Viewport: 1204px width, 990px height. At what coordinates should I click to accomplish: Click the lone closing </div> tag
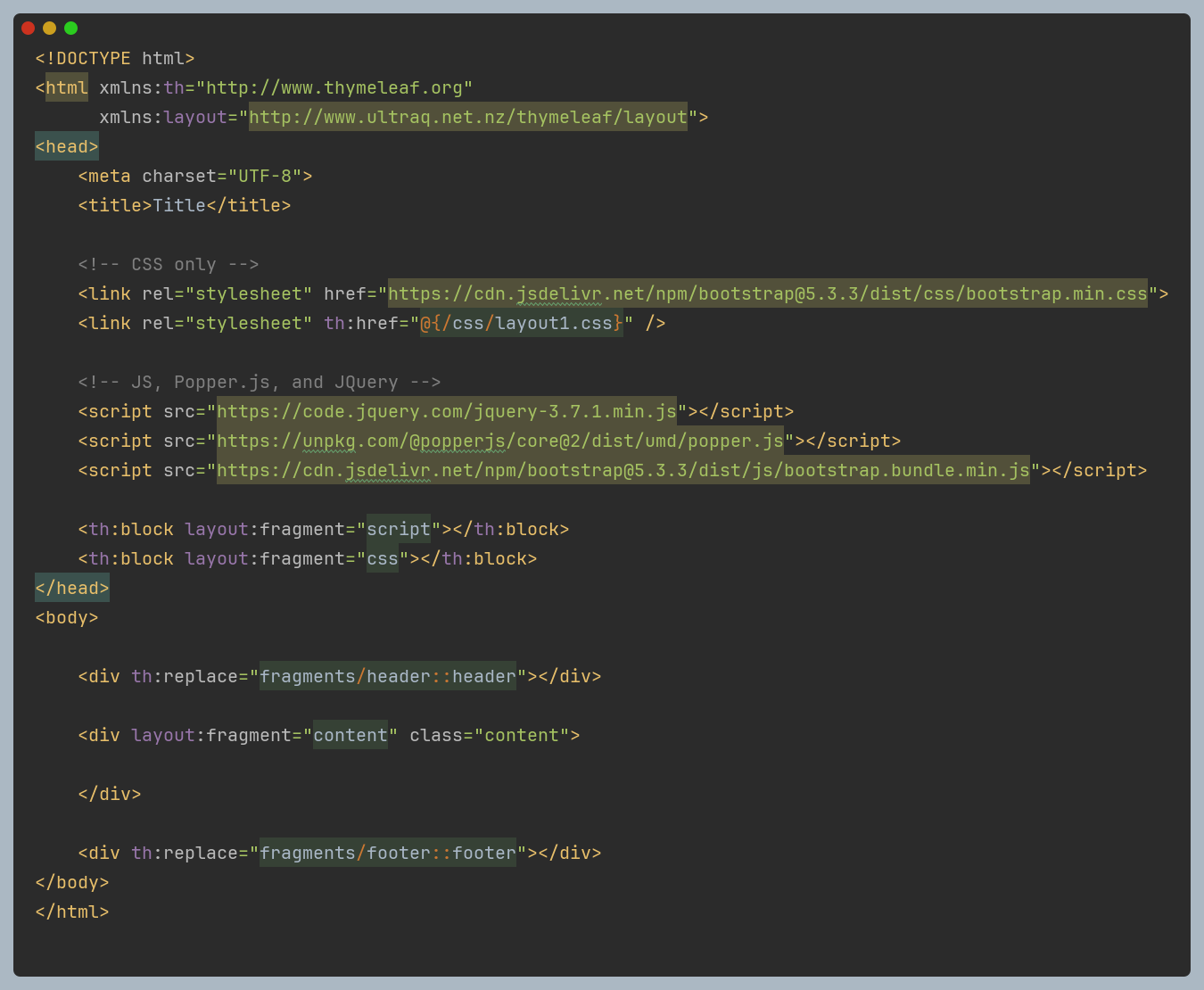(x=110, y=794)
